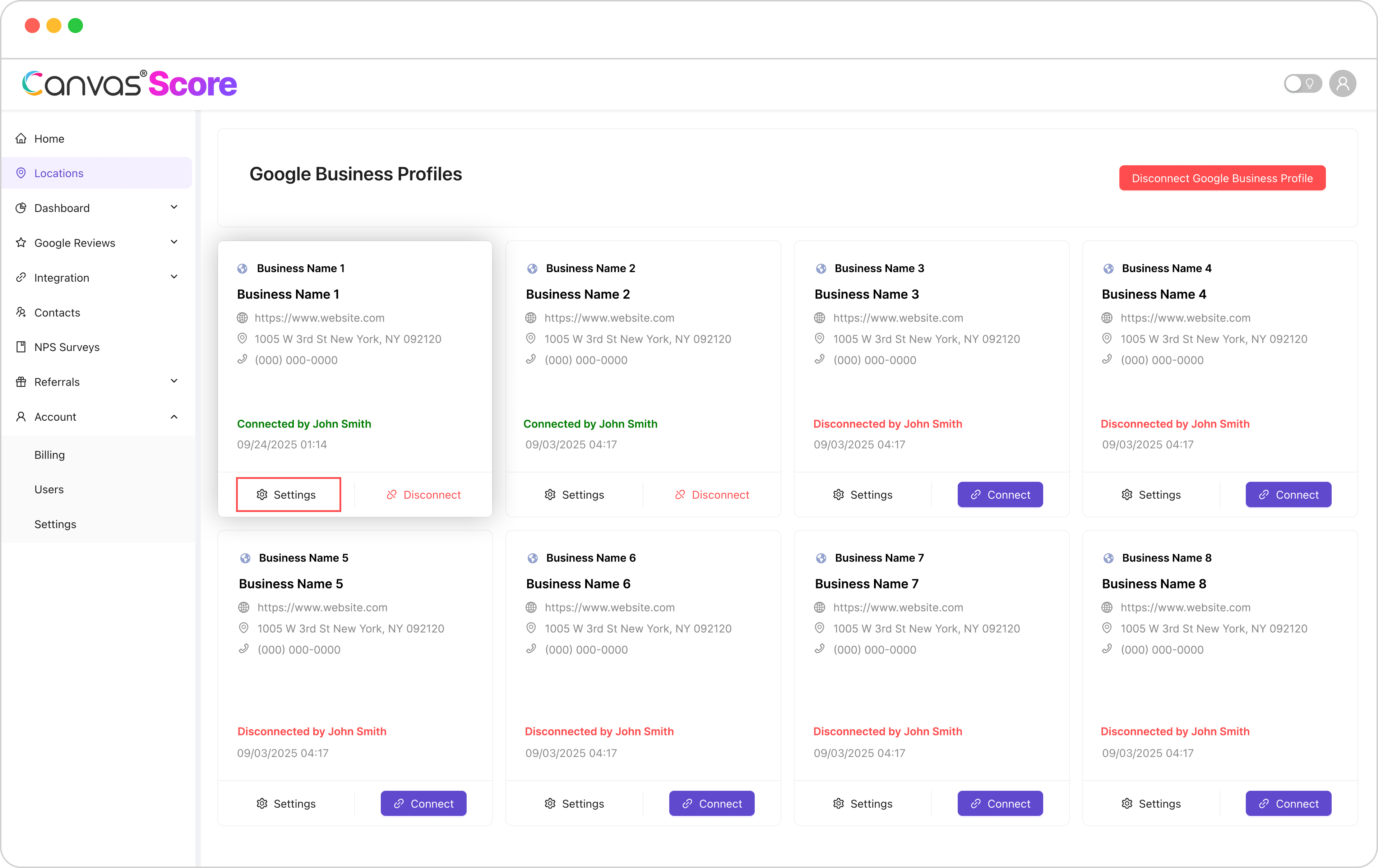
Task: Connect Business Name 6
Action: [x=711, y=803]
